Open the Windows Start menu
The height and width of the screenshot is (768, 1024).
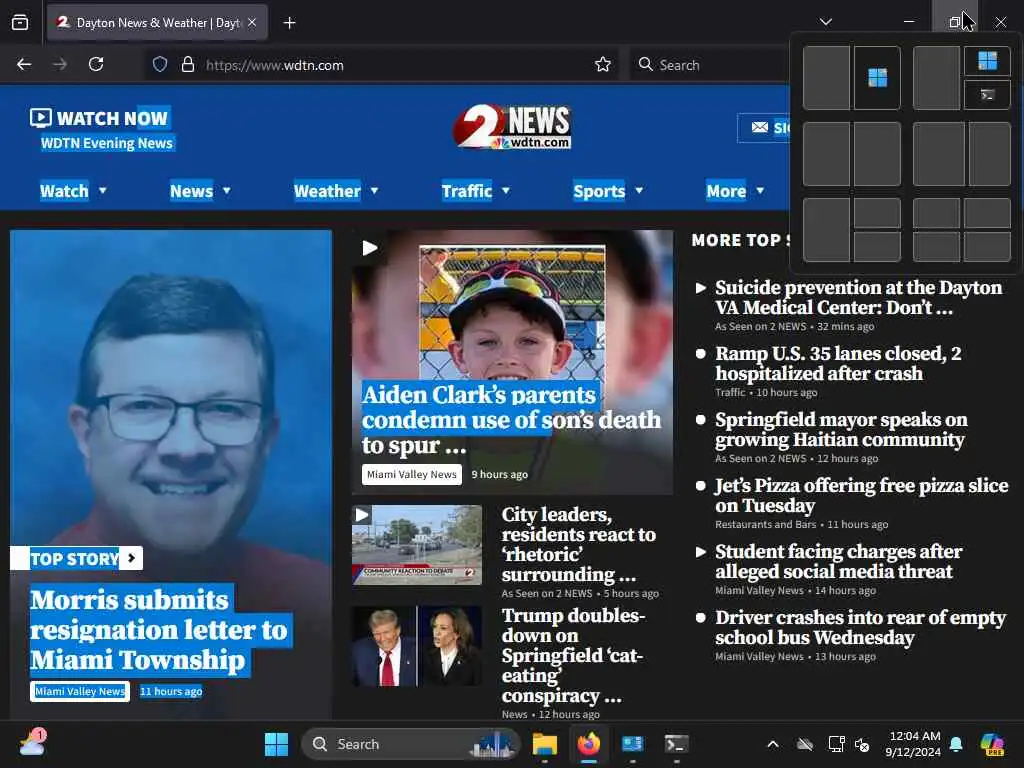276,744
